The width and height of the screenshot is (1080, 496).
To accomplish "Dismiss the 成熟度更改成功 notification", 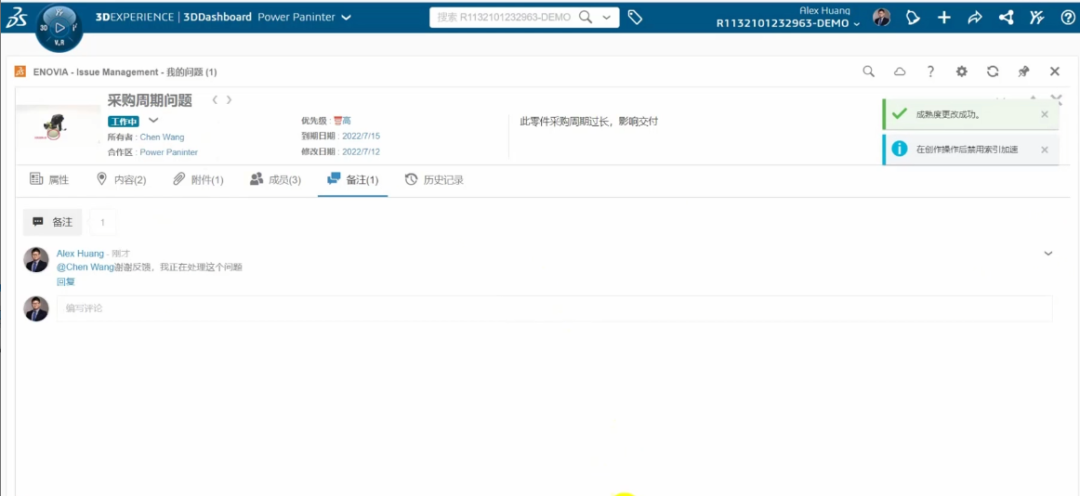I will click(x=1044, y=114).
